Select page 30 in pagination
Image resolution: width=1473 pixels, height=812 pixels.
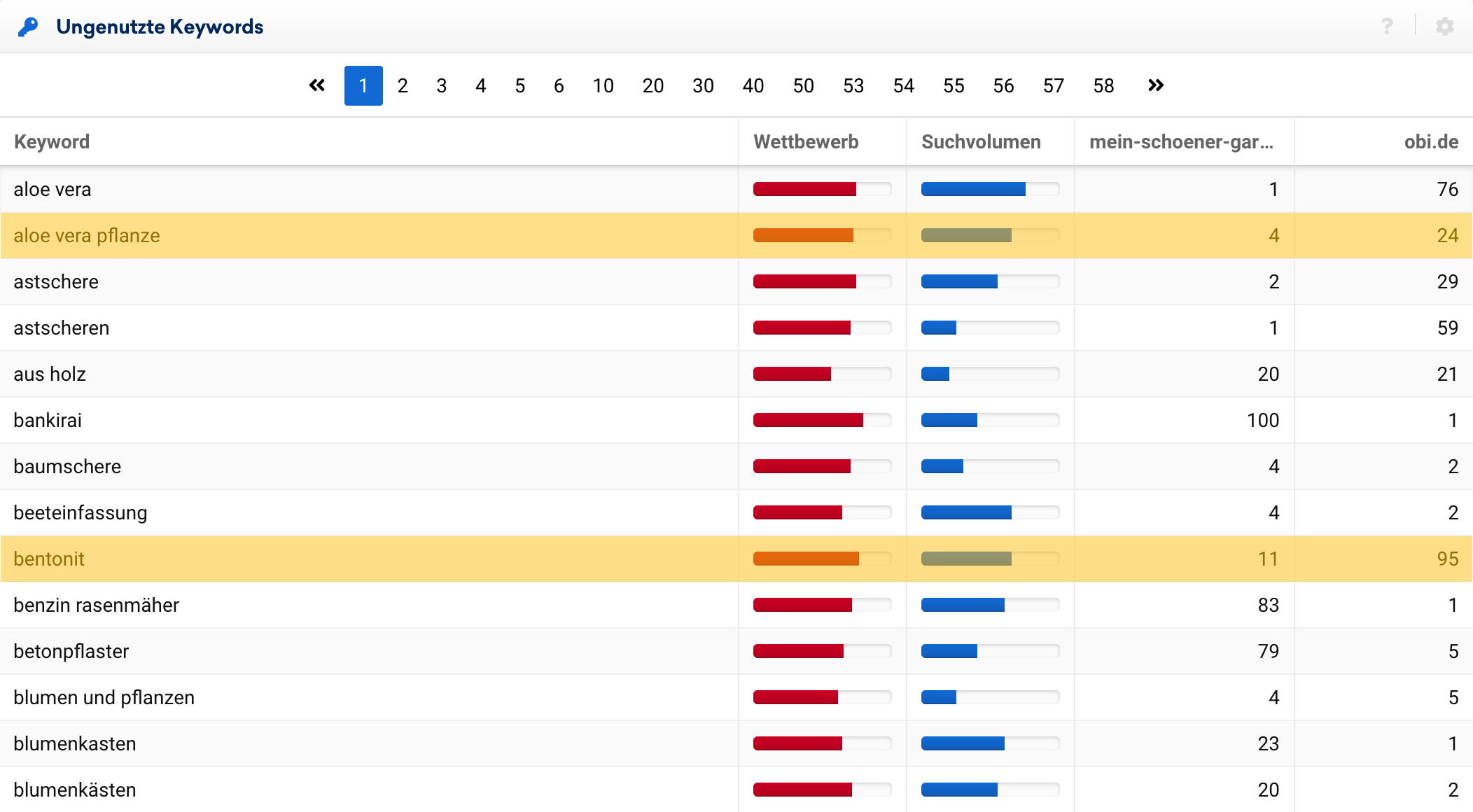(703, 85)
